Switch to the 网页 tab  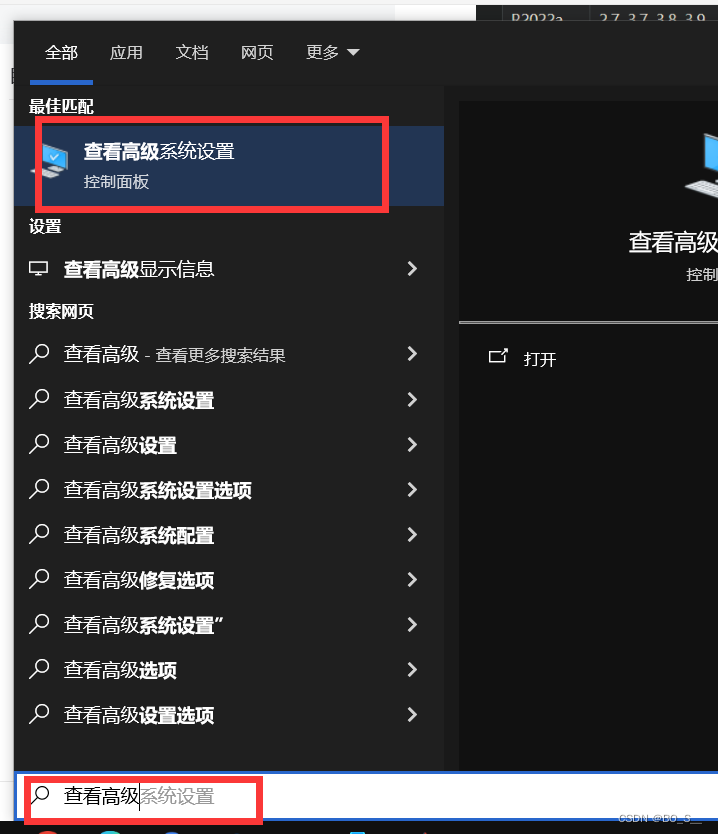click(x=257, y=52)
